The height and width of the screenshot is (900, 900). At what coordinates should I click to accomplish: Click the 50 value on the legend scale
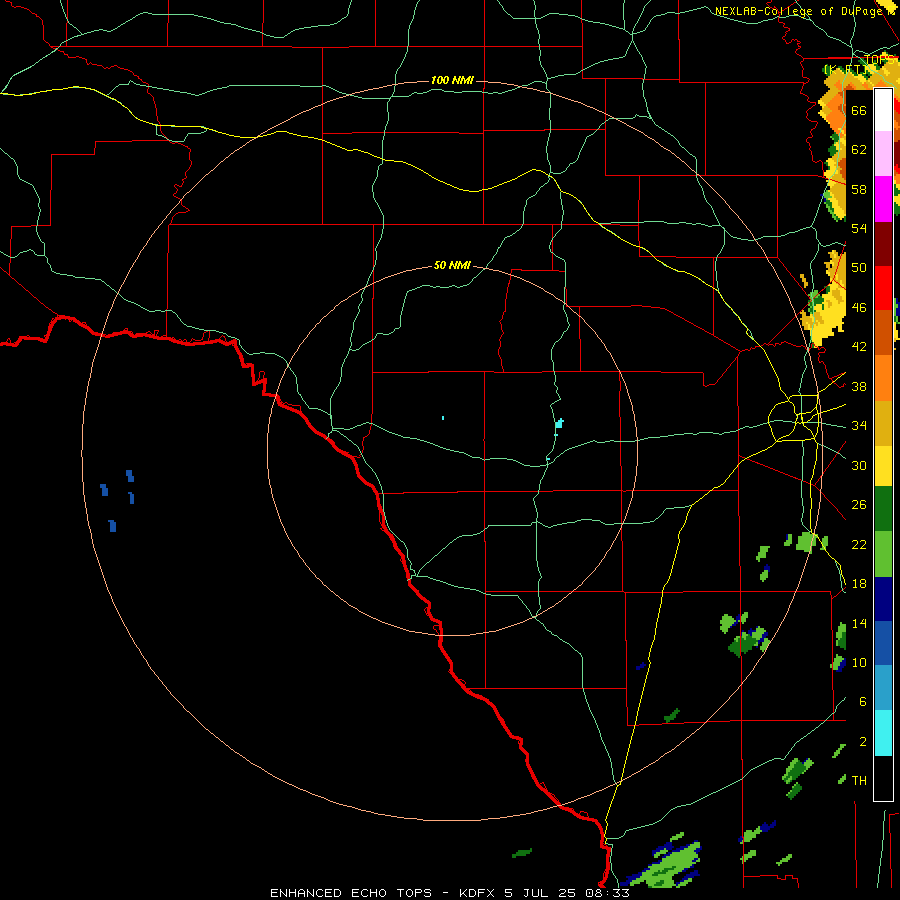pyautogui.click(x=859, y=268)
